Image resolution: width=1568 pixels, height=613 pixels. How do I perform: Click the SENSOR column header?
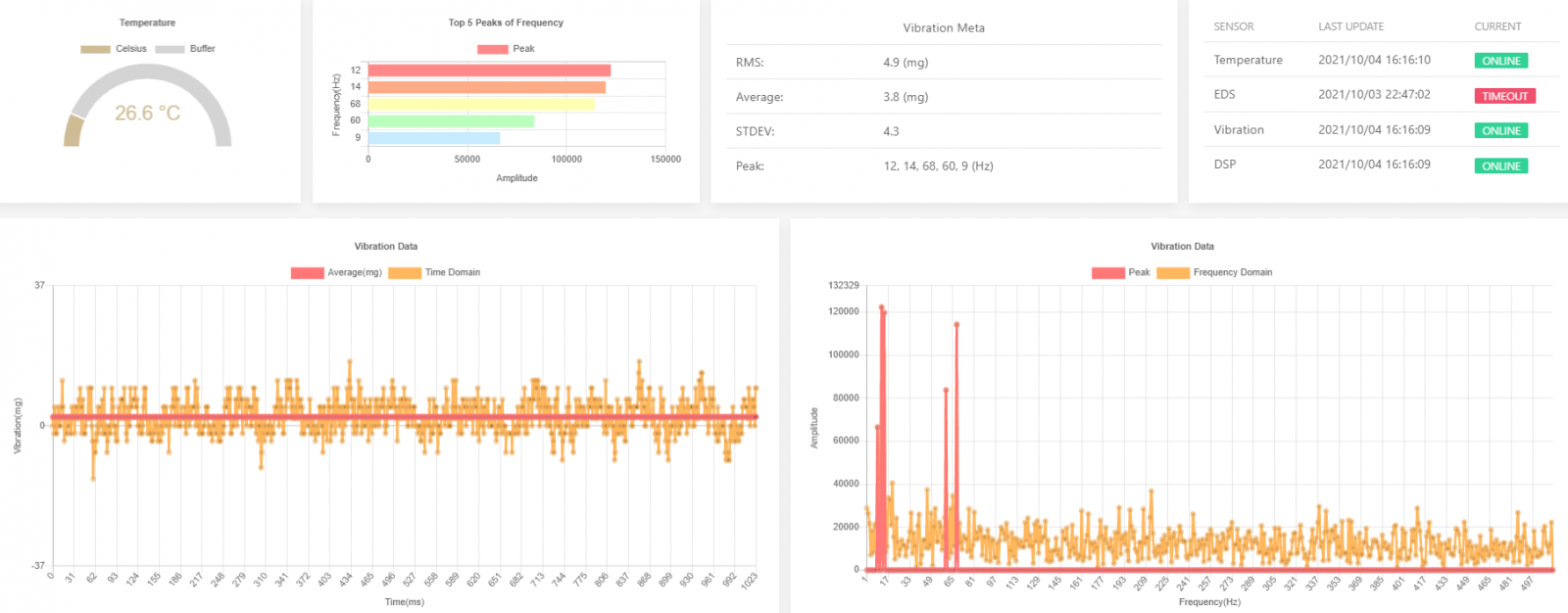[1233, 26]
